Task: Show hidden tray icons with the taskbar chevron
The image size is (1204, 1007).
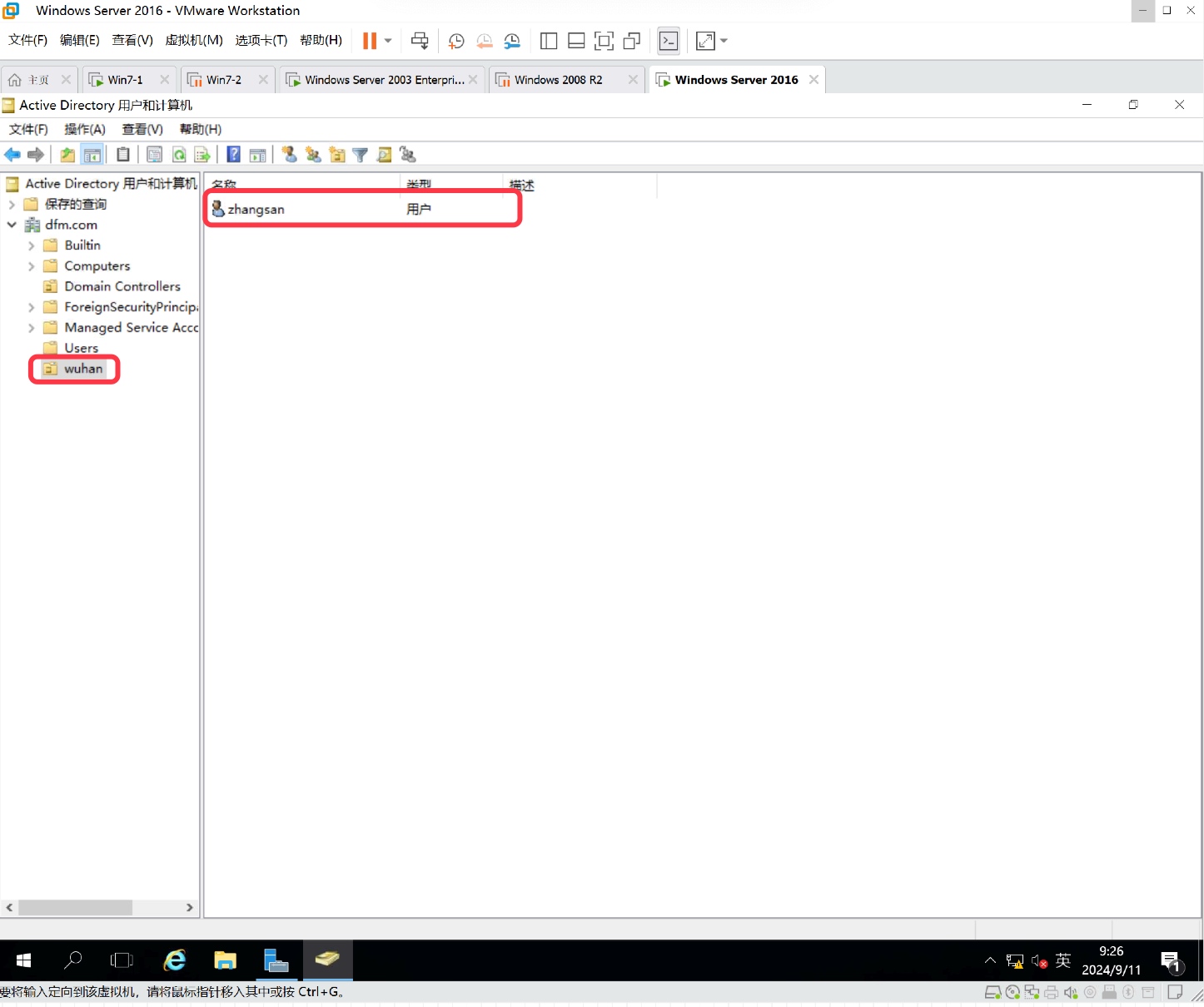Action: pyautogui.click(x=990, y=960)
